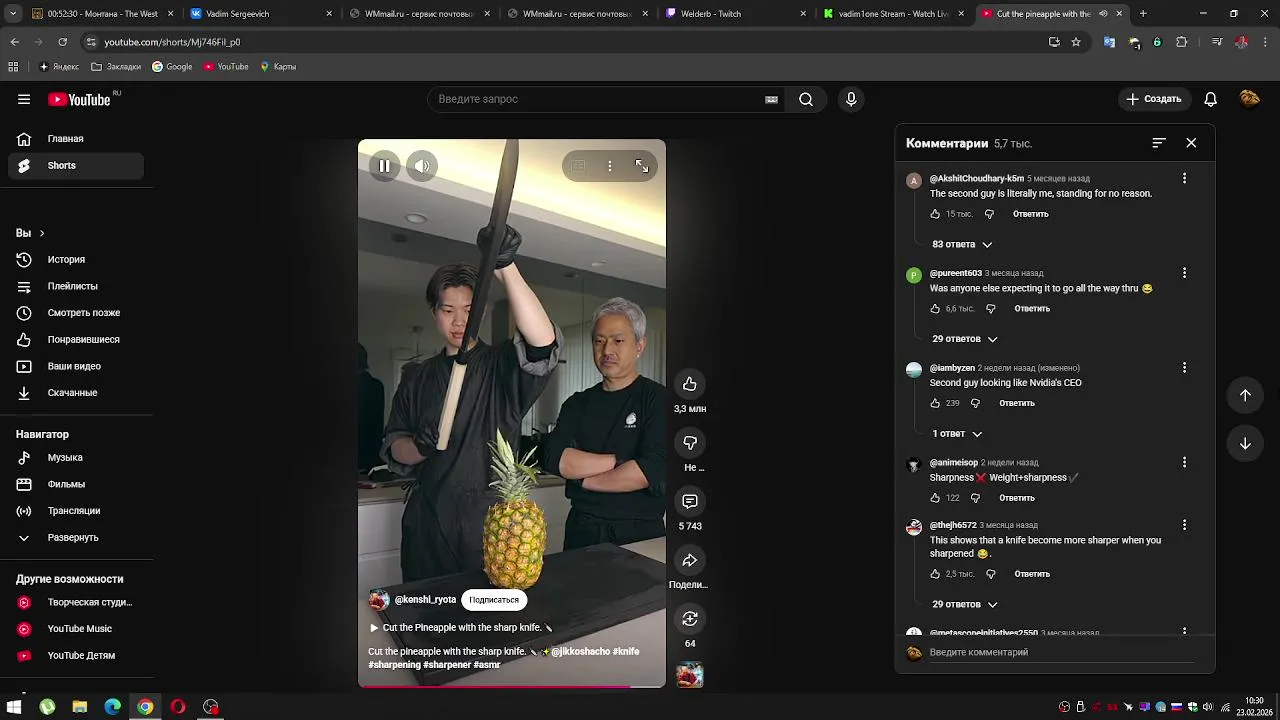Mute the Shorts video volume
The height and width of the screenshot is (720, 1280).
click(422, 166)
